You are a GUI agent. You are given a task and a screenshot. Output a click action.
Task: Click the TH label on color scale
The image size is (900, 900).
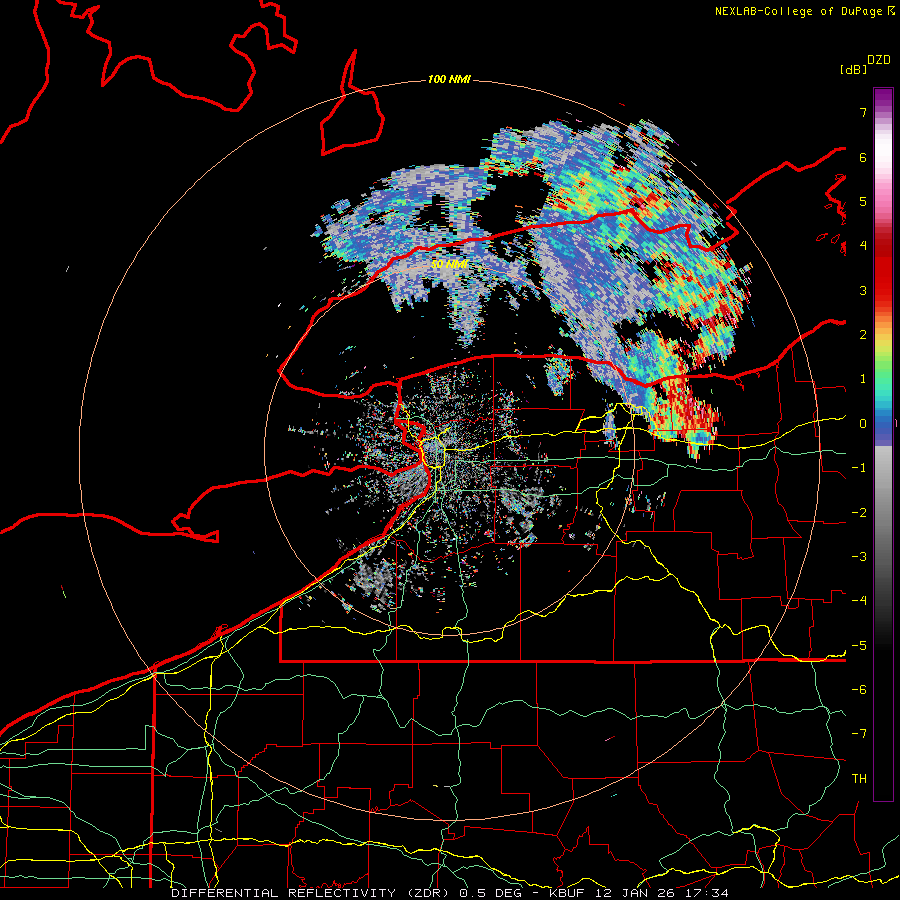point(859,779)
